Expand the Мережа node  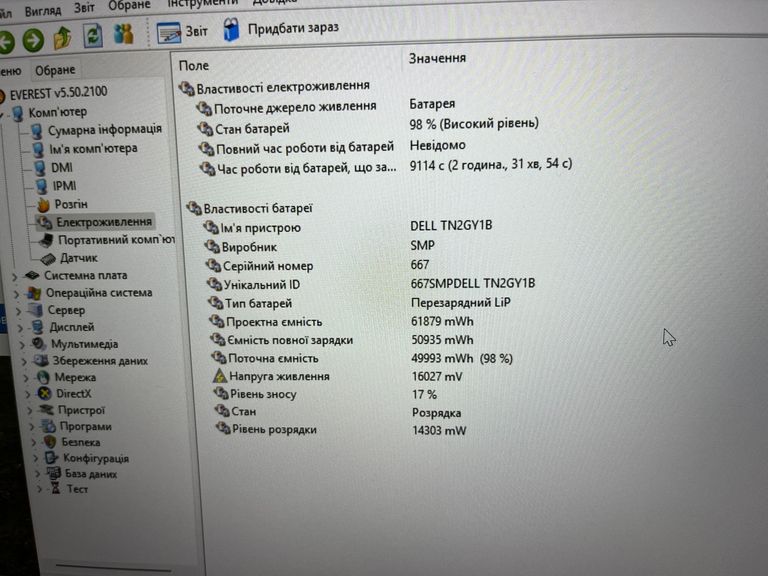(26, 378)
